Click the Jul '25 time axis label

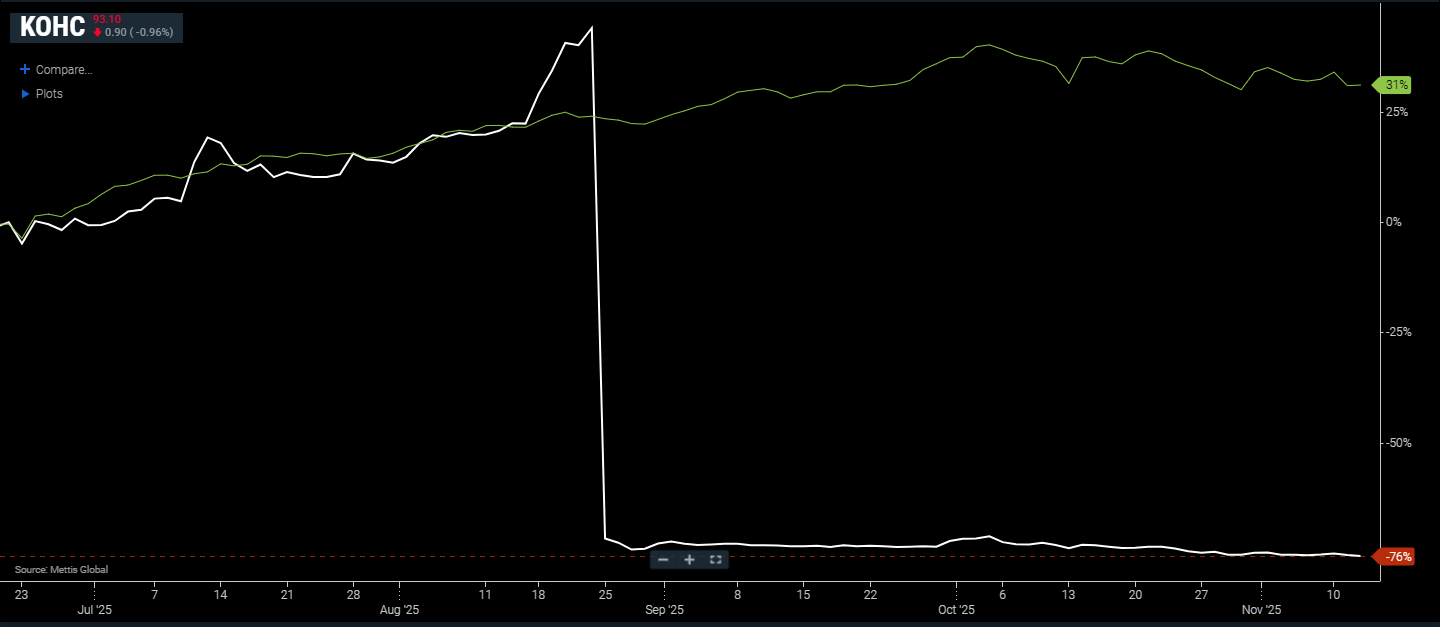pyautogui.click(x=93, y=609)
